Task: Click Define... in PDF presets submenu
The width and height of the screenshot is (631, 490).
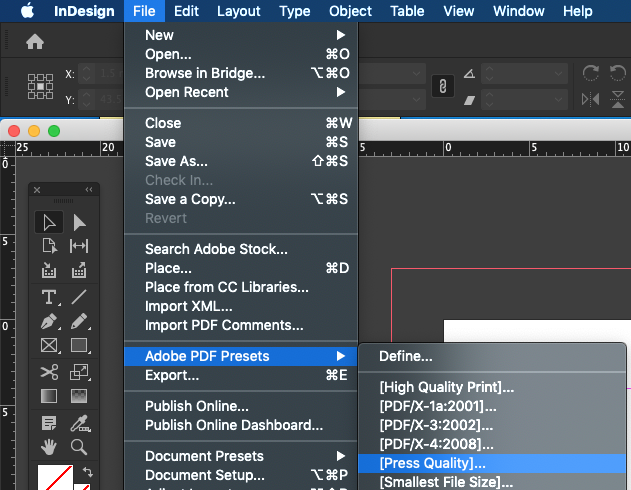Action: coord(405,356)
